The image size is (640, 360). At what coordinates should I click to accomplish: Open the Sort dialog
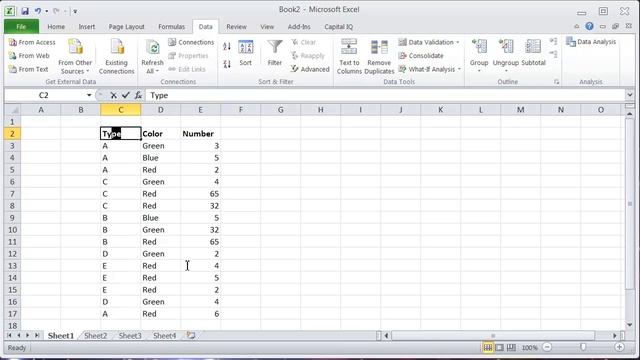point(246,53)
